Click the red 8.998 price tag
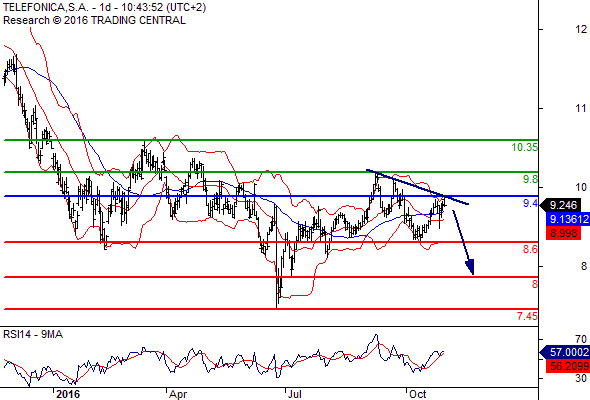This screenshot has width=590, height=400. point(563,233)
